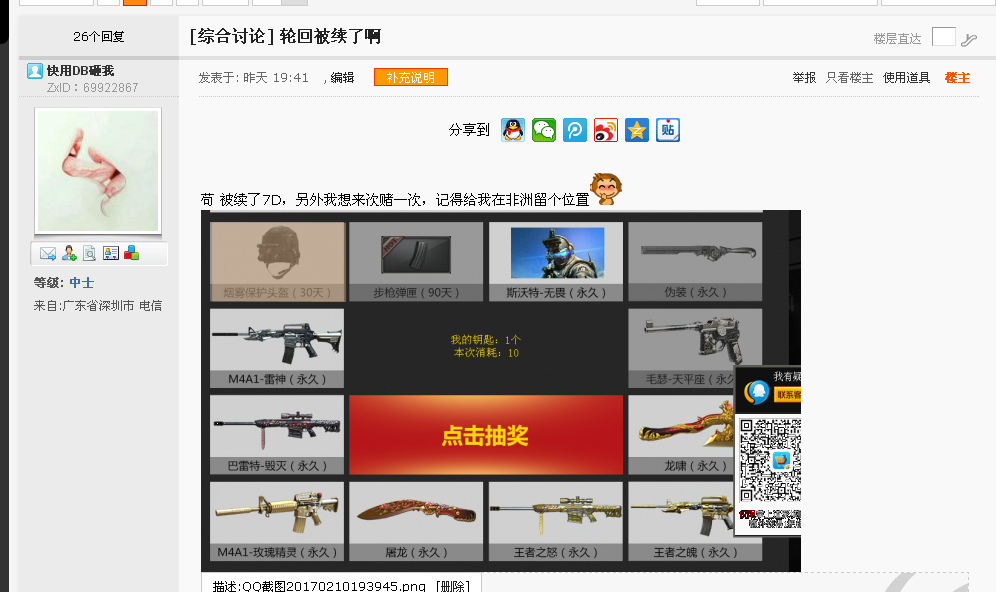Image resolution: width=996 pixels, height=592 pixels.
Task: Open 使用道具 link
Action: (906, 77)
